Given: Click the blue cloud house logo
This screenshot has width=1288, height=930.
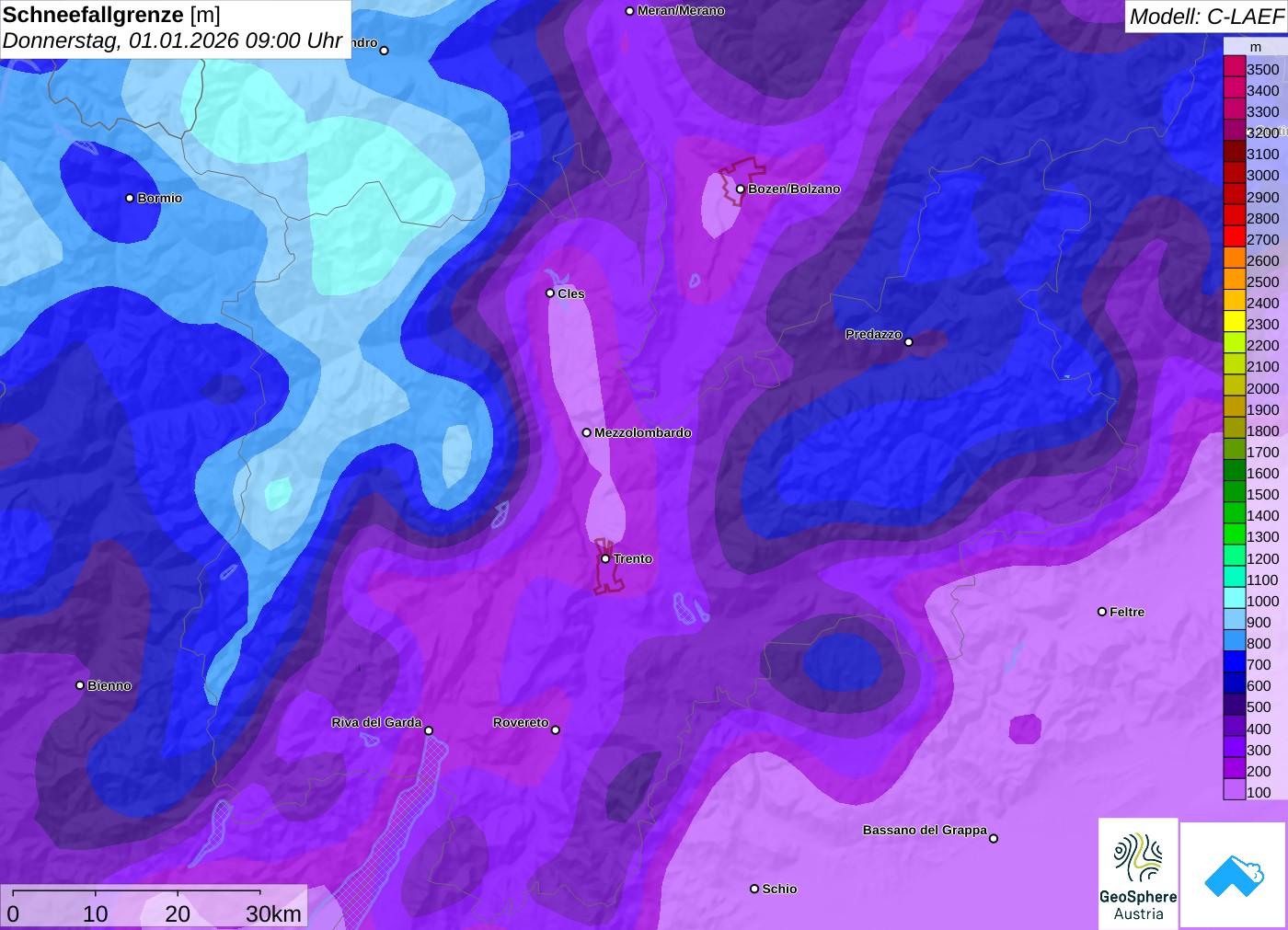Looking at the screenshot, I should click(x=1234, y=875).
